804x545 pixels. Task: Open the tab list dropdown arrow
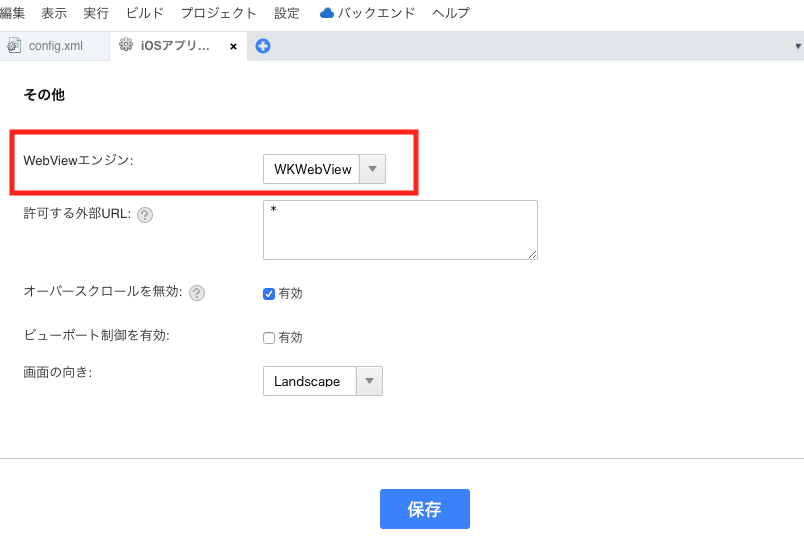click(798, 46)
